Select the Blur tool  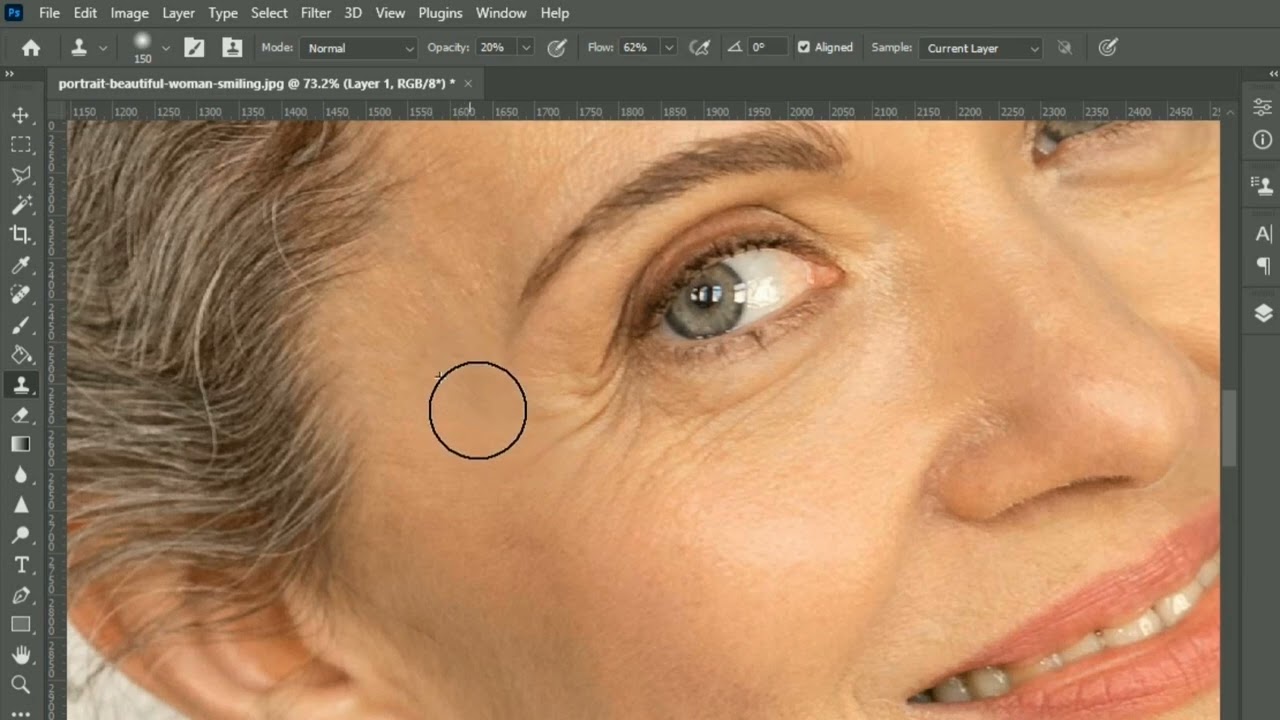coord(20,475)
